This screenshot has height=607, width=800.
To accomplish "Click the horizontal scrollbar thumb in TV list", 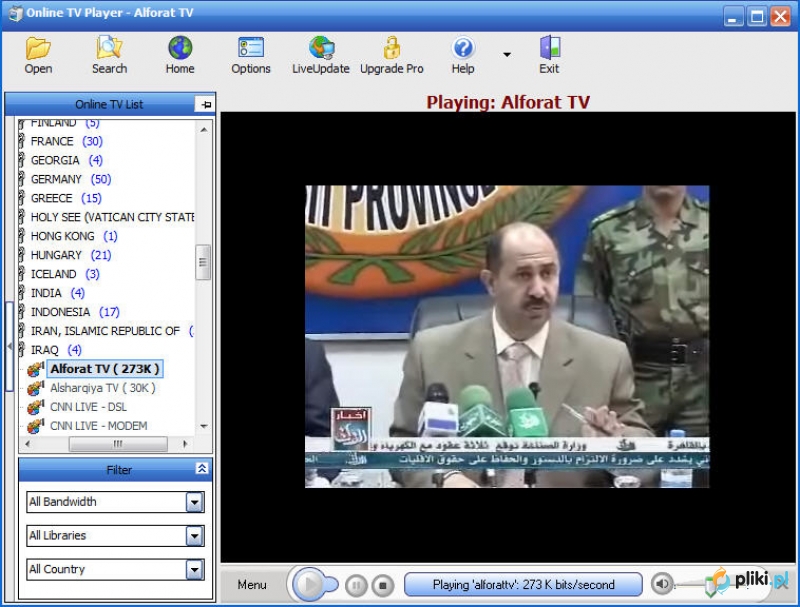I will (x=118, y=444).
